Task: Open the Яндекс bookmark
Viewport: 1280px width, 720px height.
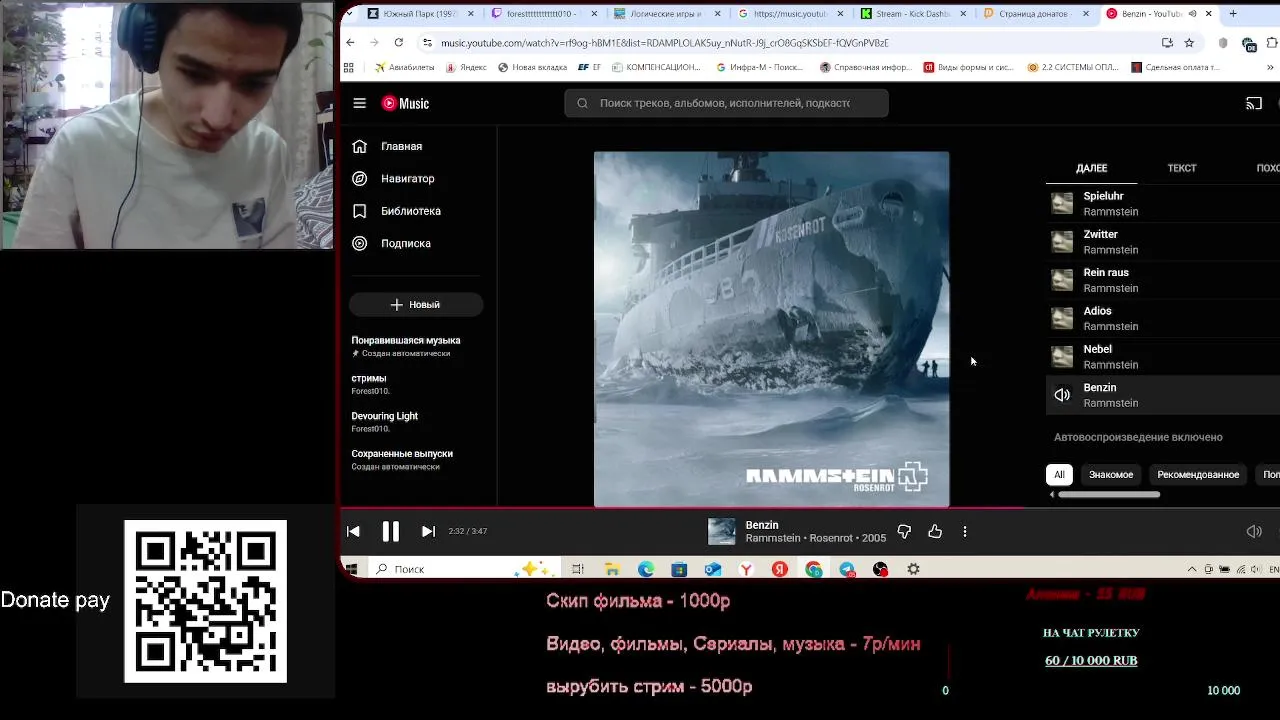Action: 466,68
